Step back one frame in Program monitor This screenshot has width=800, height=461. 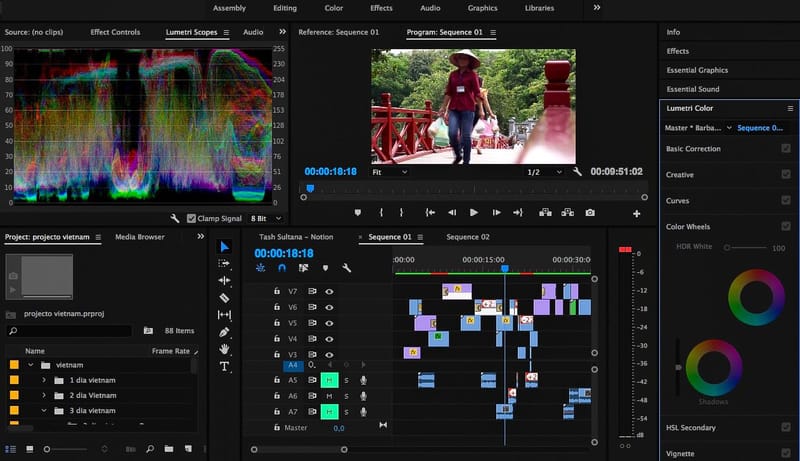pyautogui.click(x=452, y=213)
